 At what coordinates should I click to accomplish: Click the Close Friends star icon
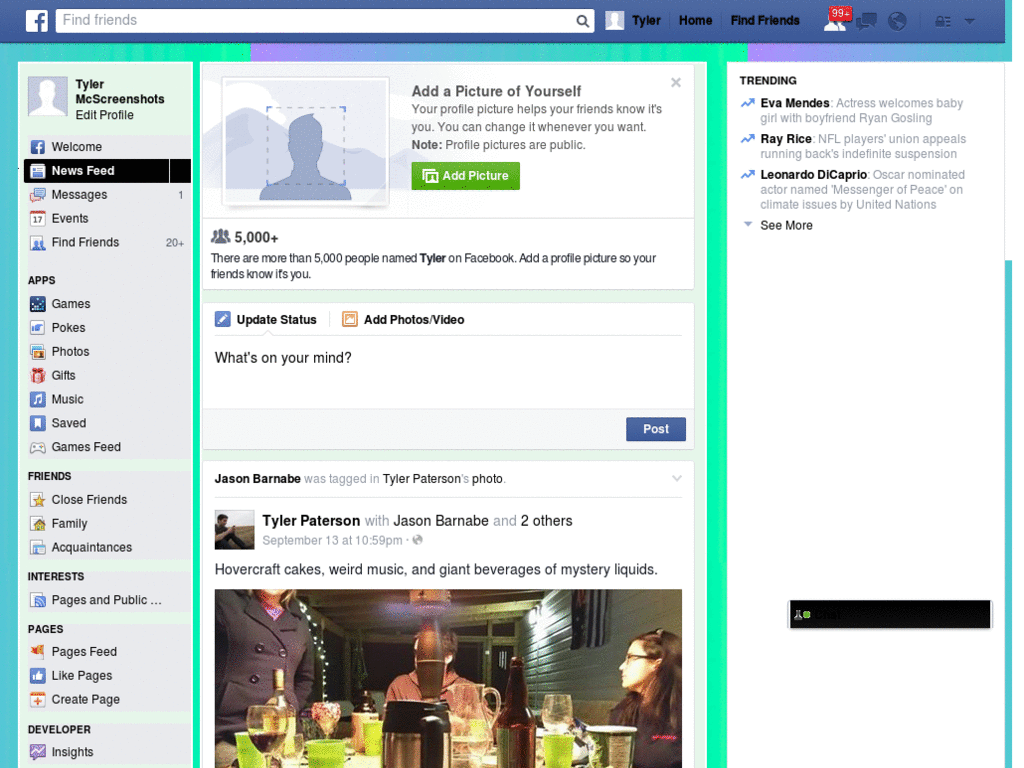click(38, 500)
